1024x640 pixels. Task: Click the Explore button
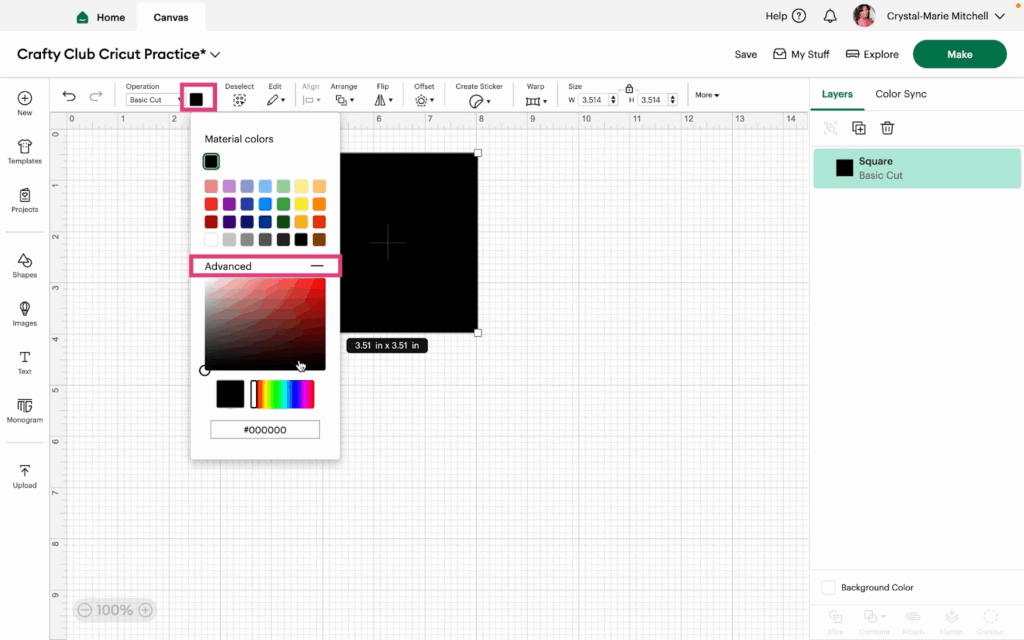[x=872, y=54]
